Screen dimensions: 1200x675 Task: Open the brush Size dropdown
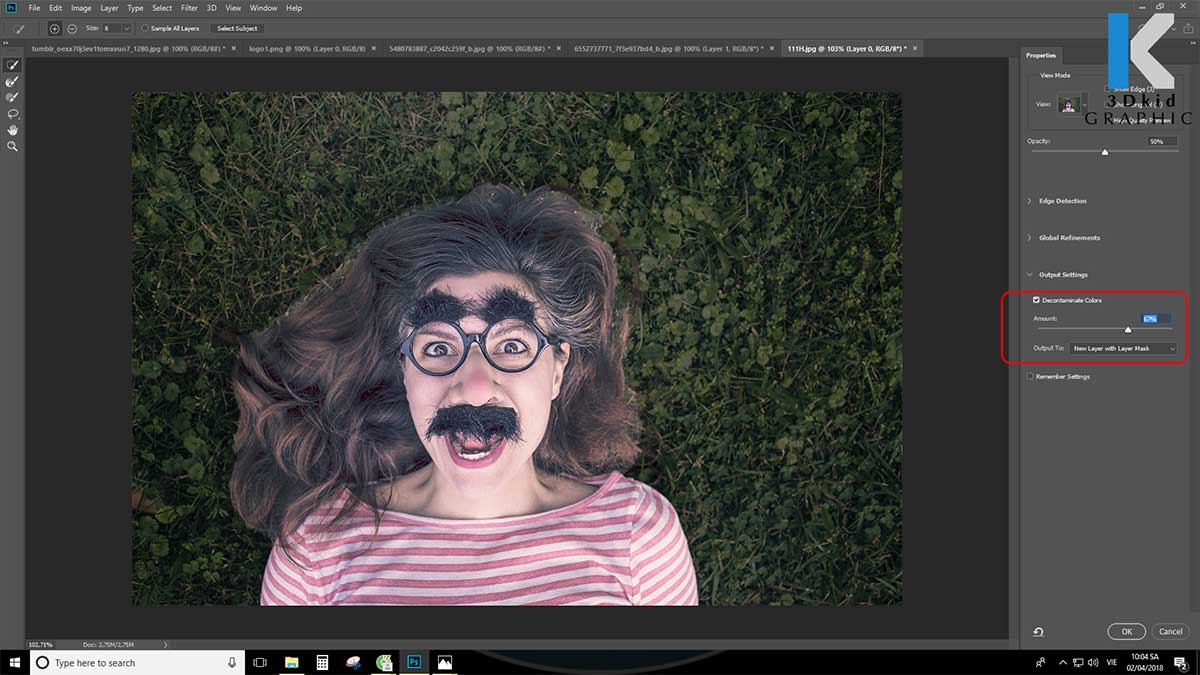pyautogui.click(x=126, y=28)
